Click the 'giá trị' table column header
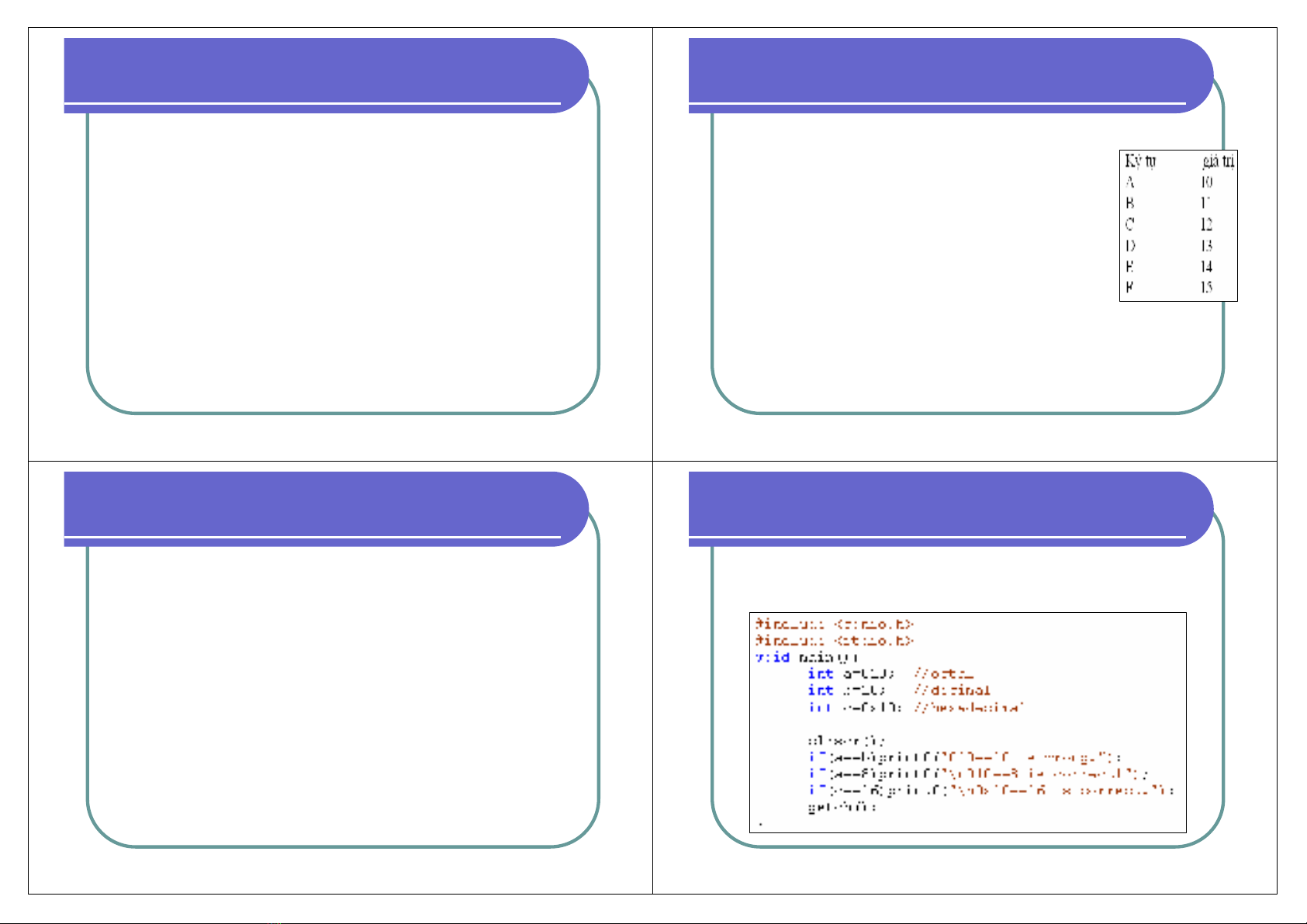 point(1218,161)
